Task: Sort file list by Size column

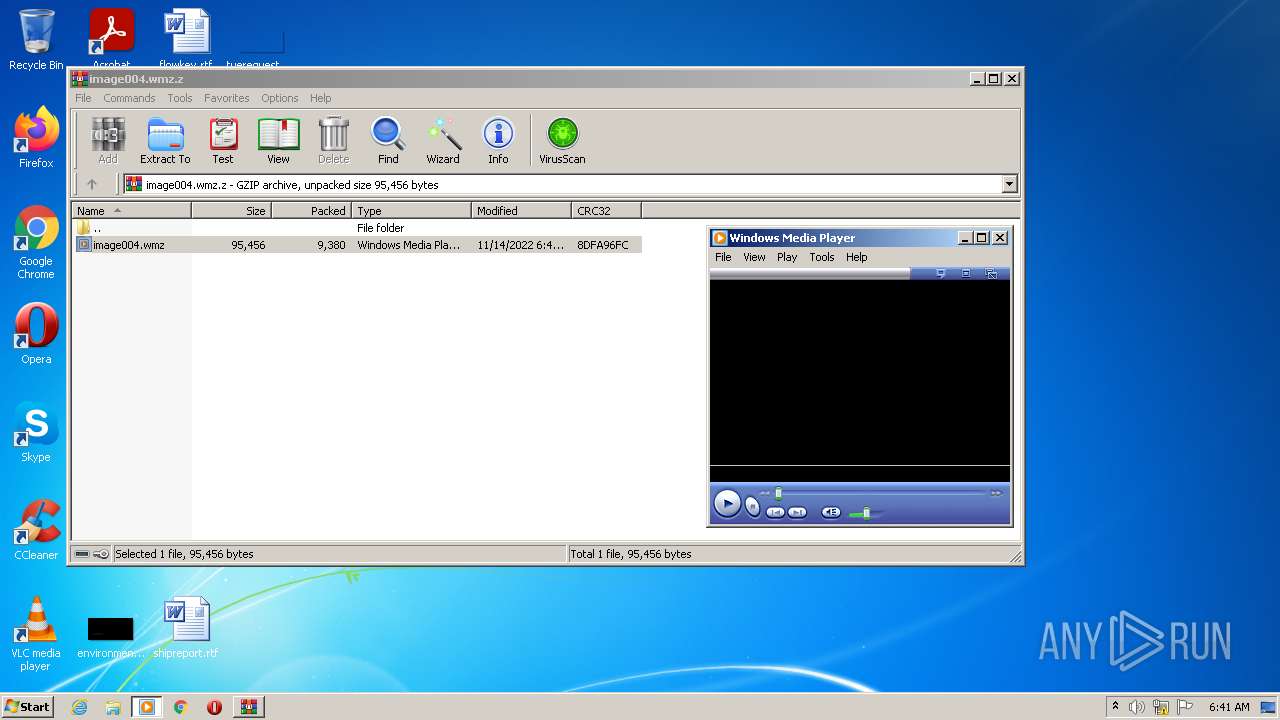Action: point(231,211)
